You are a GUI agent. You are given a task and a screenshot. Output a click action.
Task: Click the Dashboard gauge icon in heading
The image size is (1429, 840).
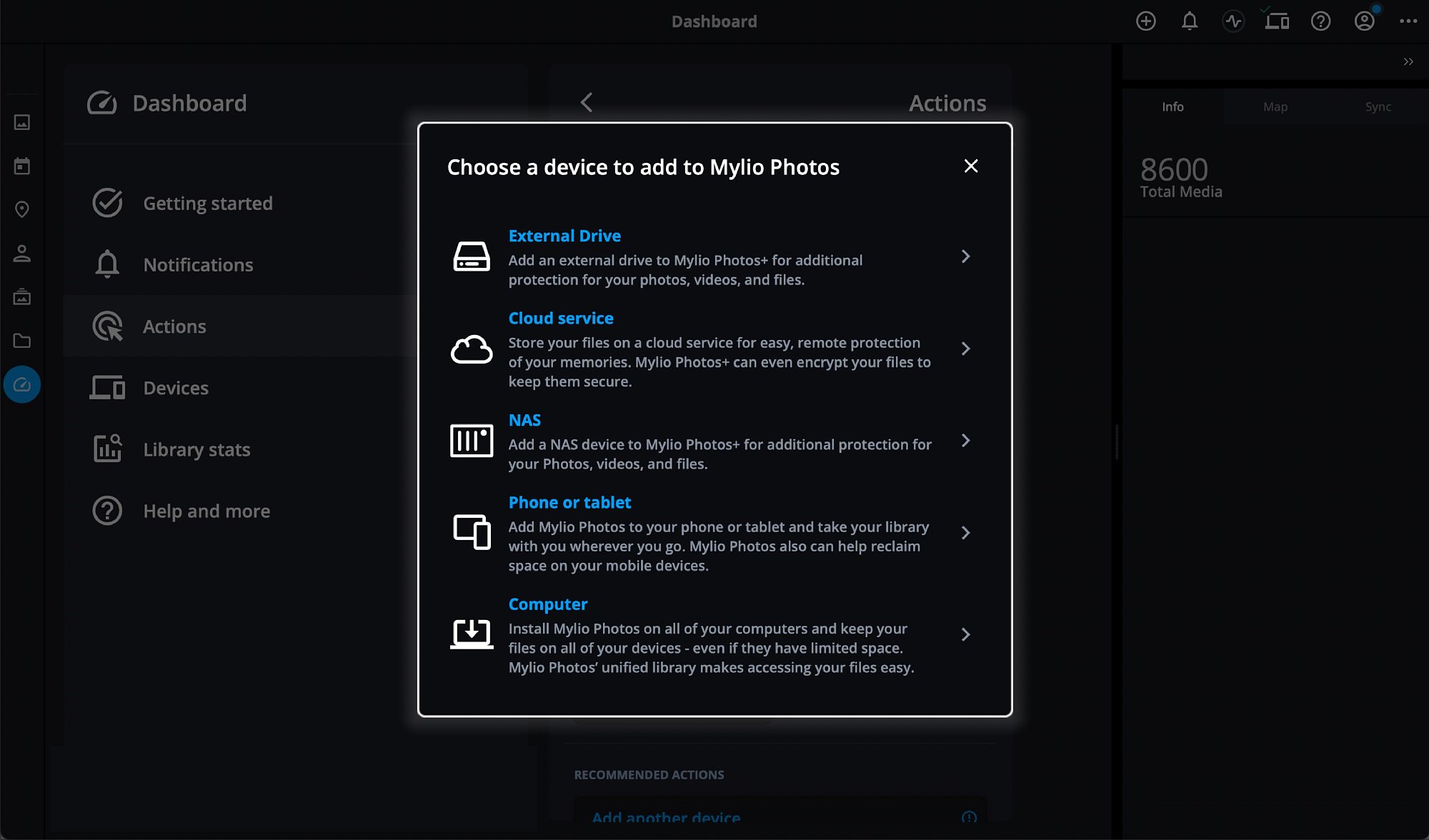(102, 103)
